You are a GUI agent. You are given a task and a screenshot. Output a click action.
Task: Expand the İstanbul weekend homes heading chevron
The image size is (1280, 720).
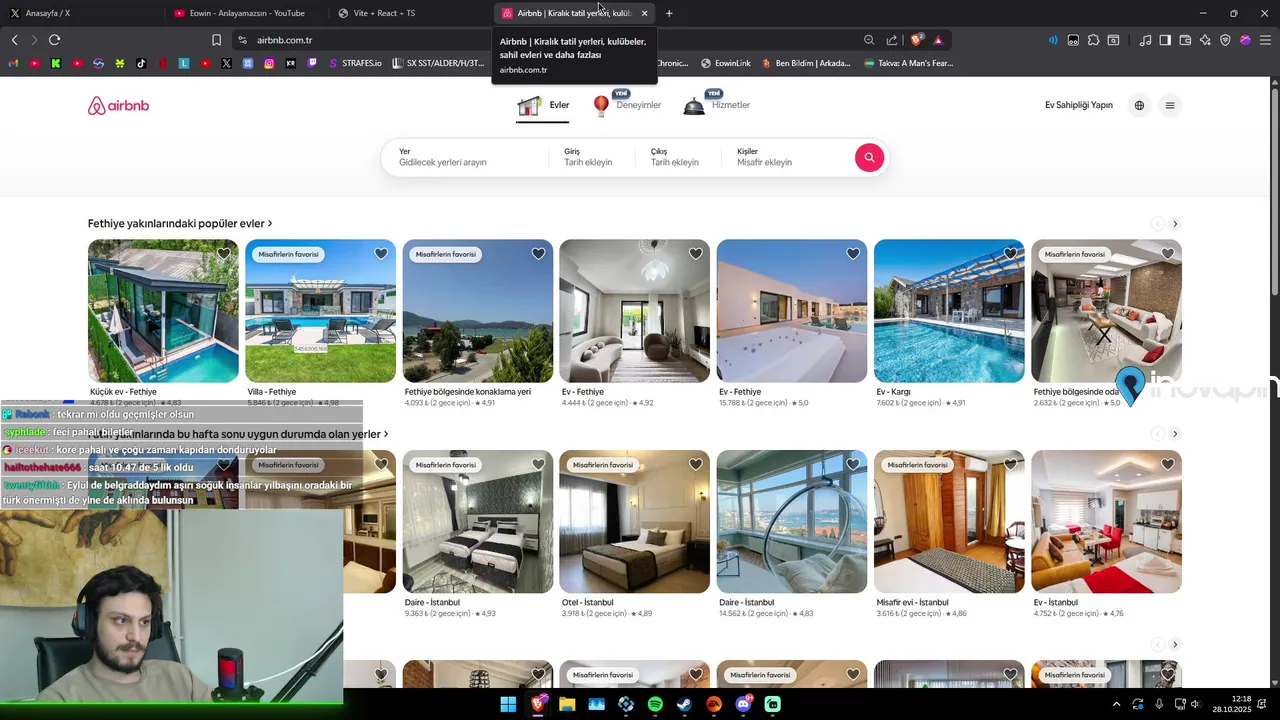[386, 435]
